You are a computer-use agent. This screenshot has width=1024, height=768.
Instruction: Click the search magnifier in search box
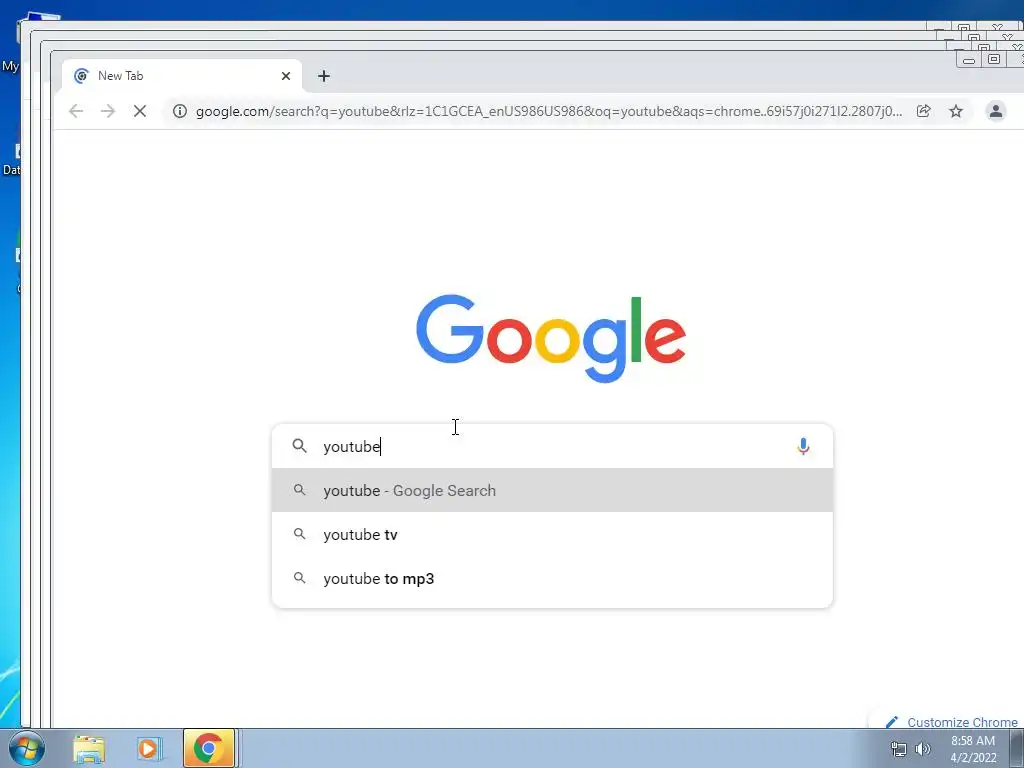(299, 446)
